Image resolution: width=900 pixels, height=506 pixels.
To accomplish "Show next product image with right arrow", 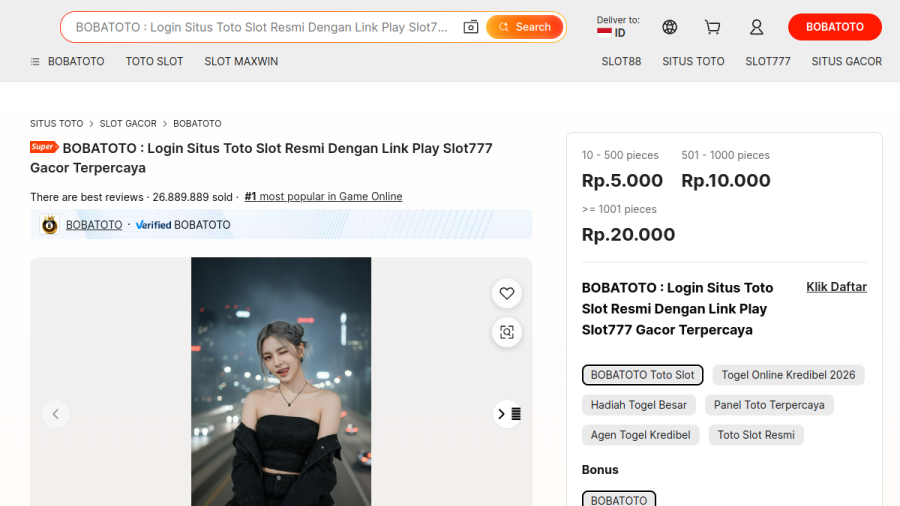I will 502,414.
